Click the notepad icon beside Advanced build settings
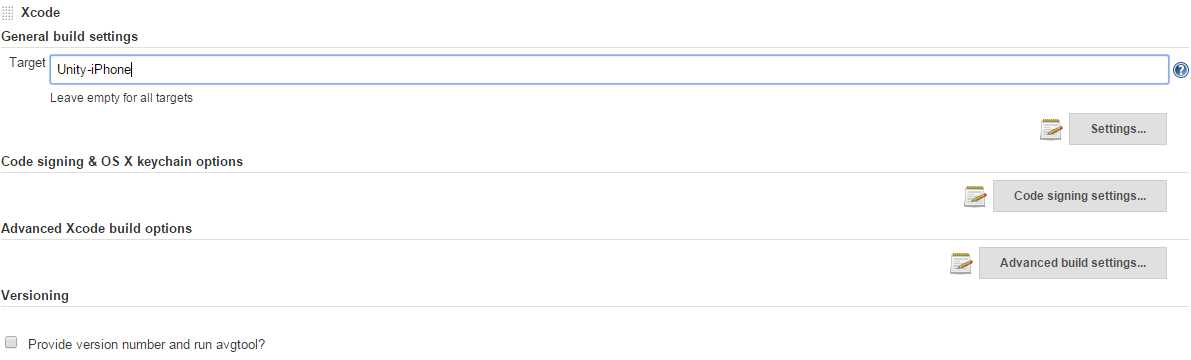Image resolution: width=1191 pixels, height=360 pixels. coord(961,263)
